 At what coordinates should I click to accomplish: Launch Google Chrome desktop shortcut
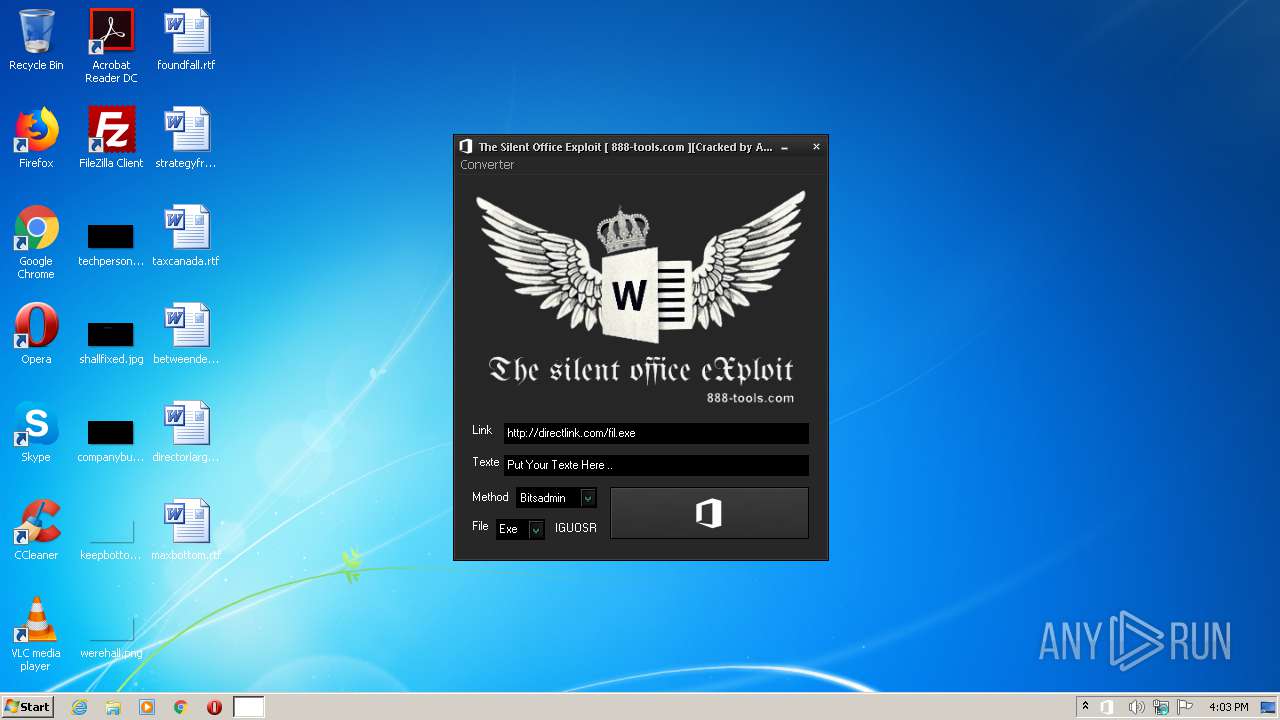coord(36,242)
